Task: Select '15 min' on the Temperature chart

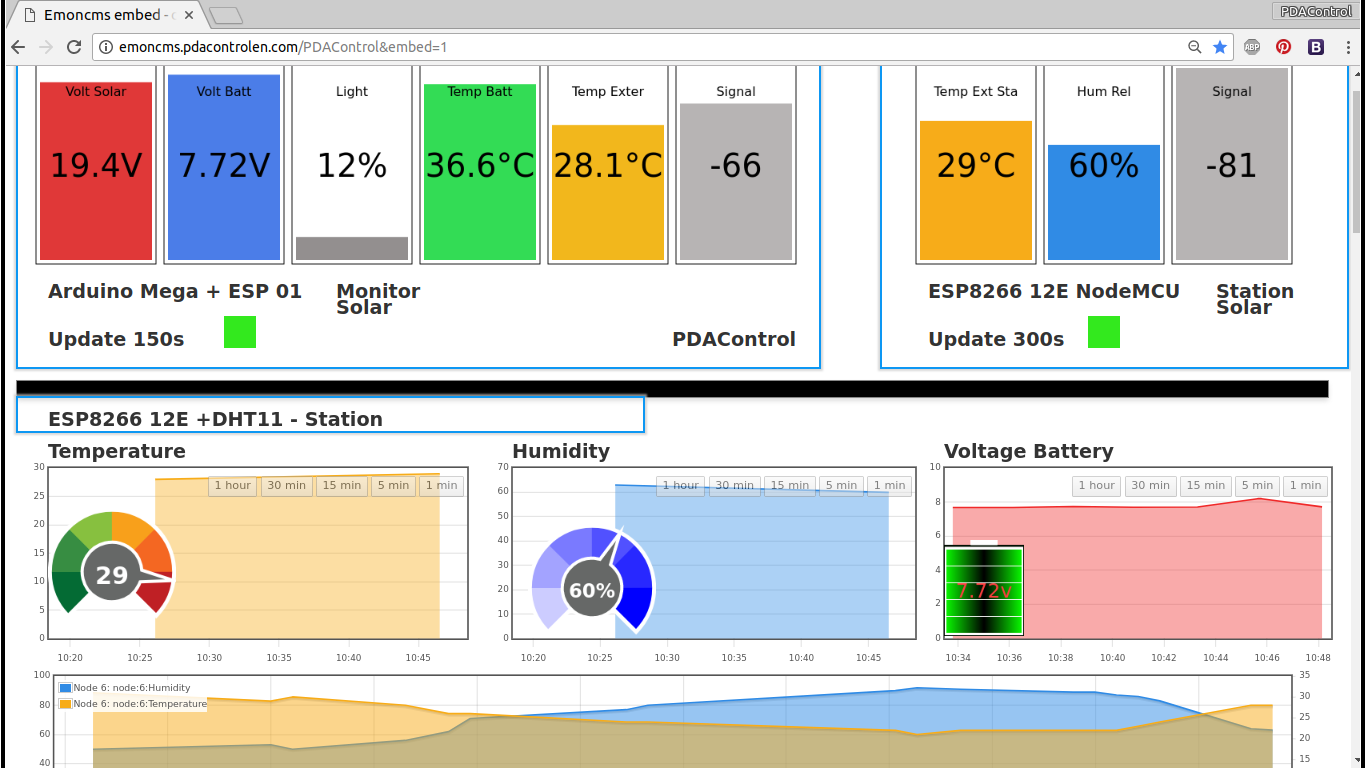Action: [342, 486]
